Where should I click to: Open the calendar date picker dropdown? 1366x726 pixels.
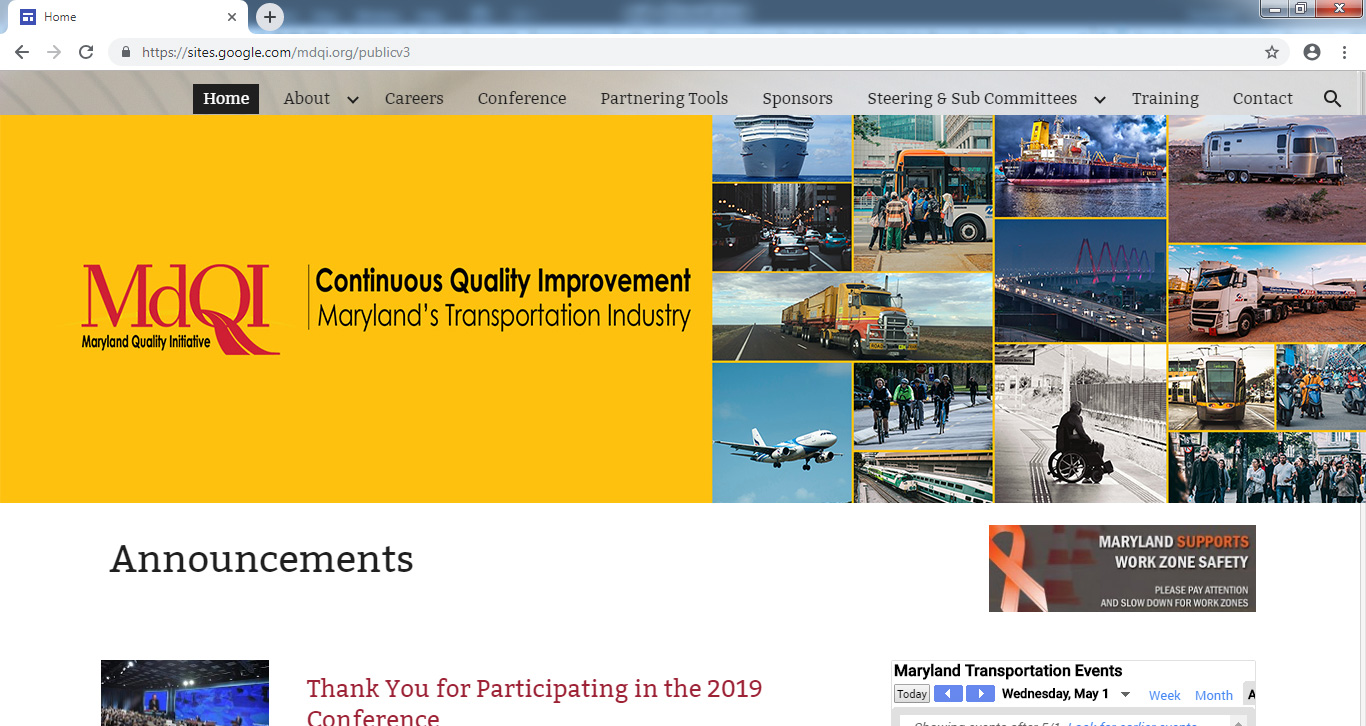1125,694
